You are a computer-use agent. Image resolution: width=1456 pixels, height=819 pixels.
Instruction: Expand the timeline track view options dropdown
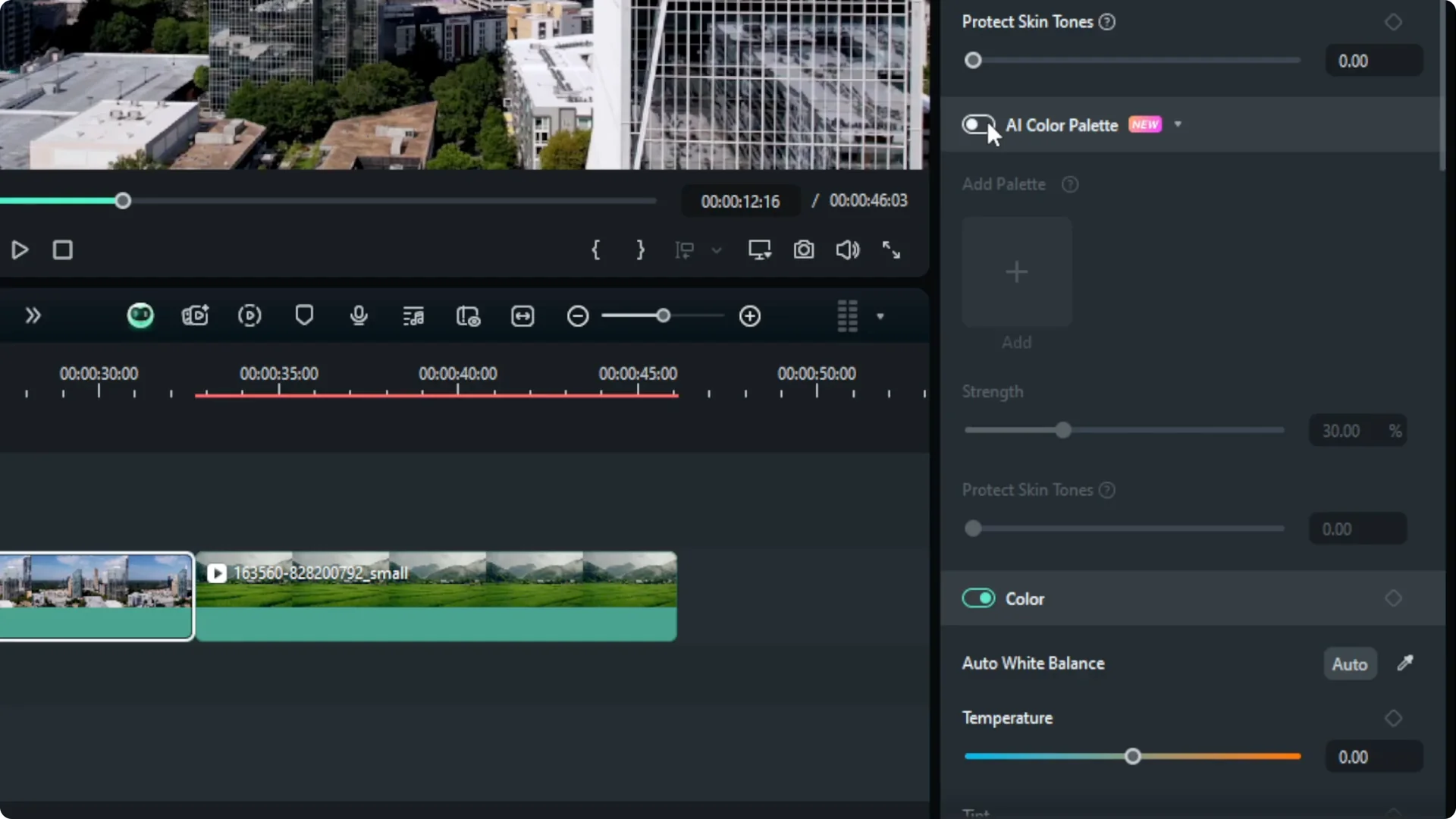(880, 316)
